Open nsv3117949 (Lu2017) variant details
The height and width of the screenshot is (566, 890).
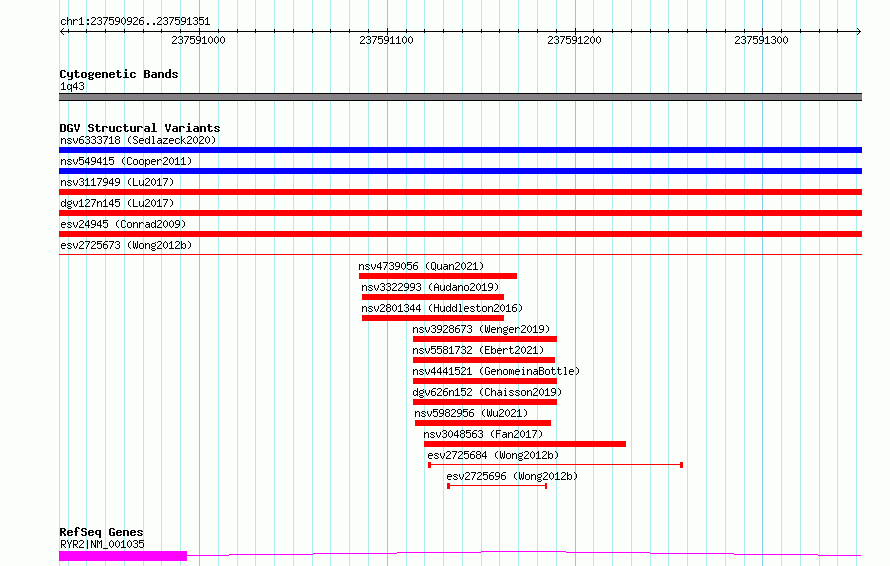click(117, 182)
